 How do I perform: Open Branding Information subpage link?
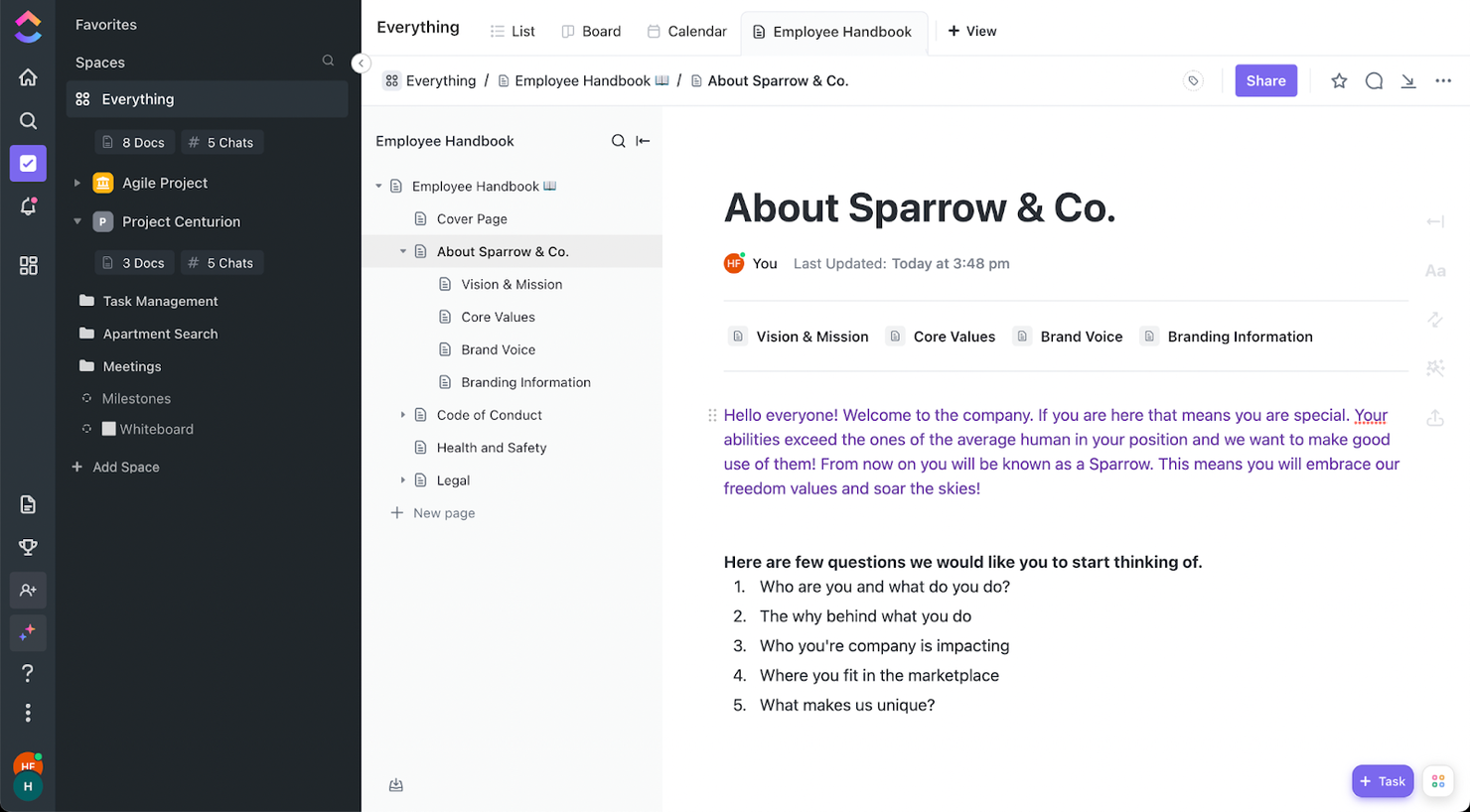click(1227, 337)
